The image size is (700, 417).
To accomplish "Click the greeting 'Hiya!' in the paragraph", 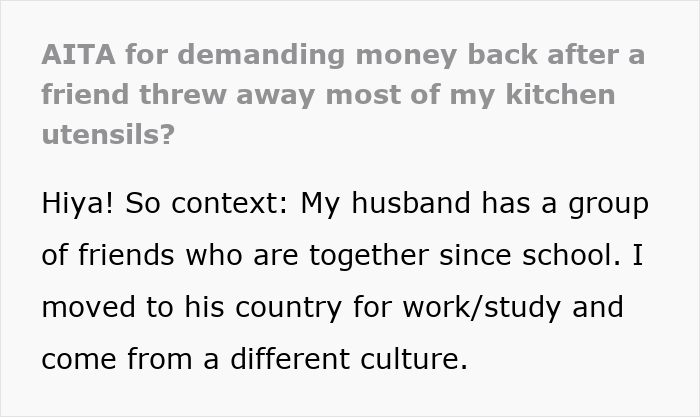I will point(78,204).
